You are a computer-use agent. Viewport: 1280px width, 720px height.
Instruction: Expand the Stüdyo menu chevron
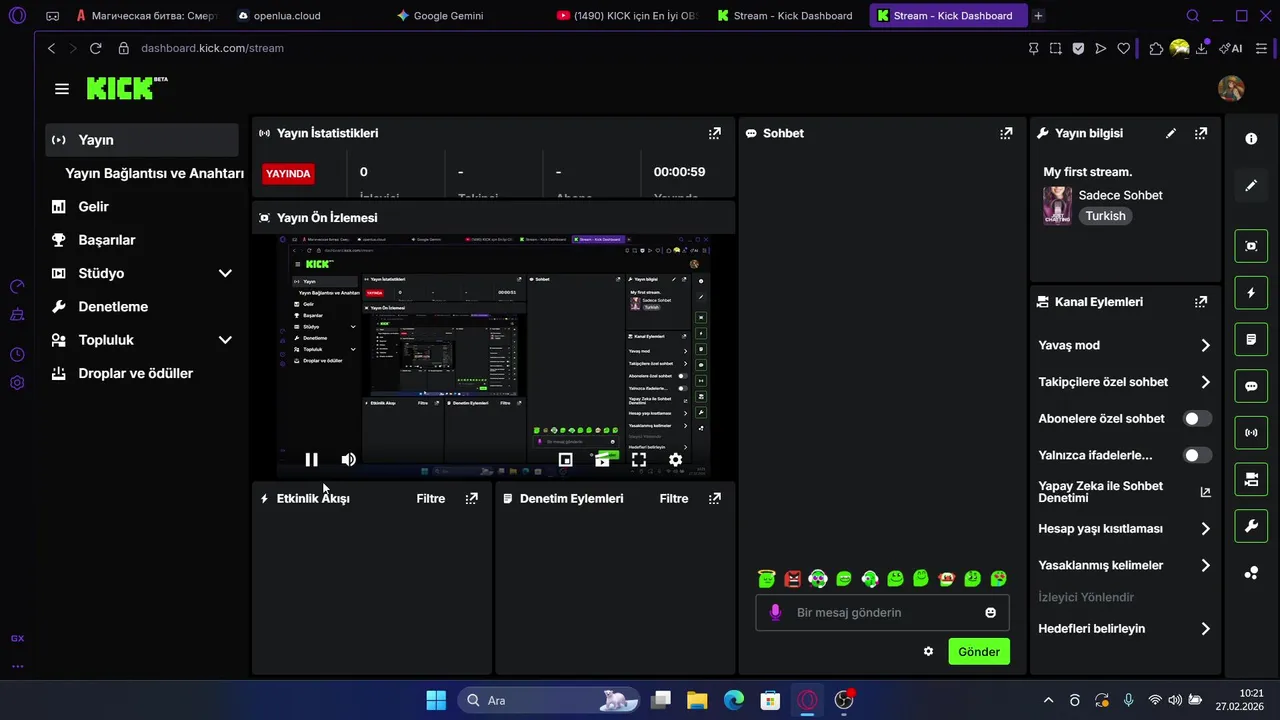click(x=225, y=273)
